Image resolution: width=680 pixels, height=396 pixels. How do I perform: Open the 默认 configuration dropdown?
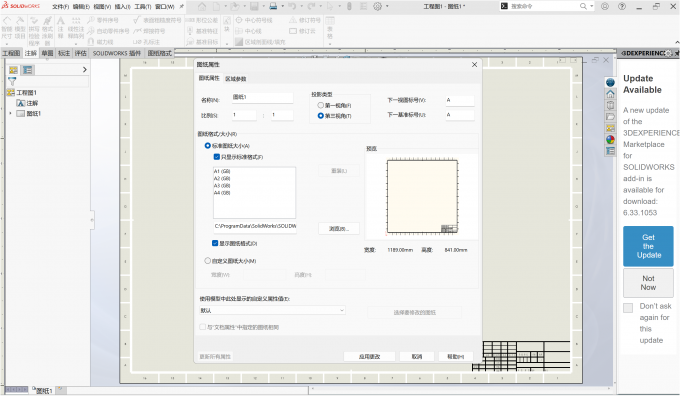click(x=272, y=311)
